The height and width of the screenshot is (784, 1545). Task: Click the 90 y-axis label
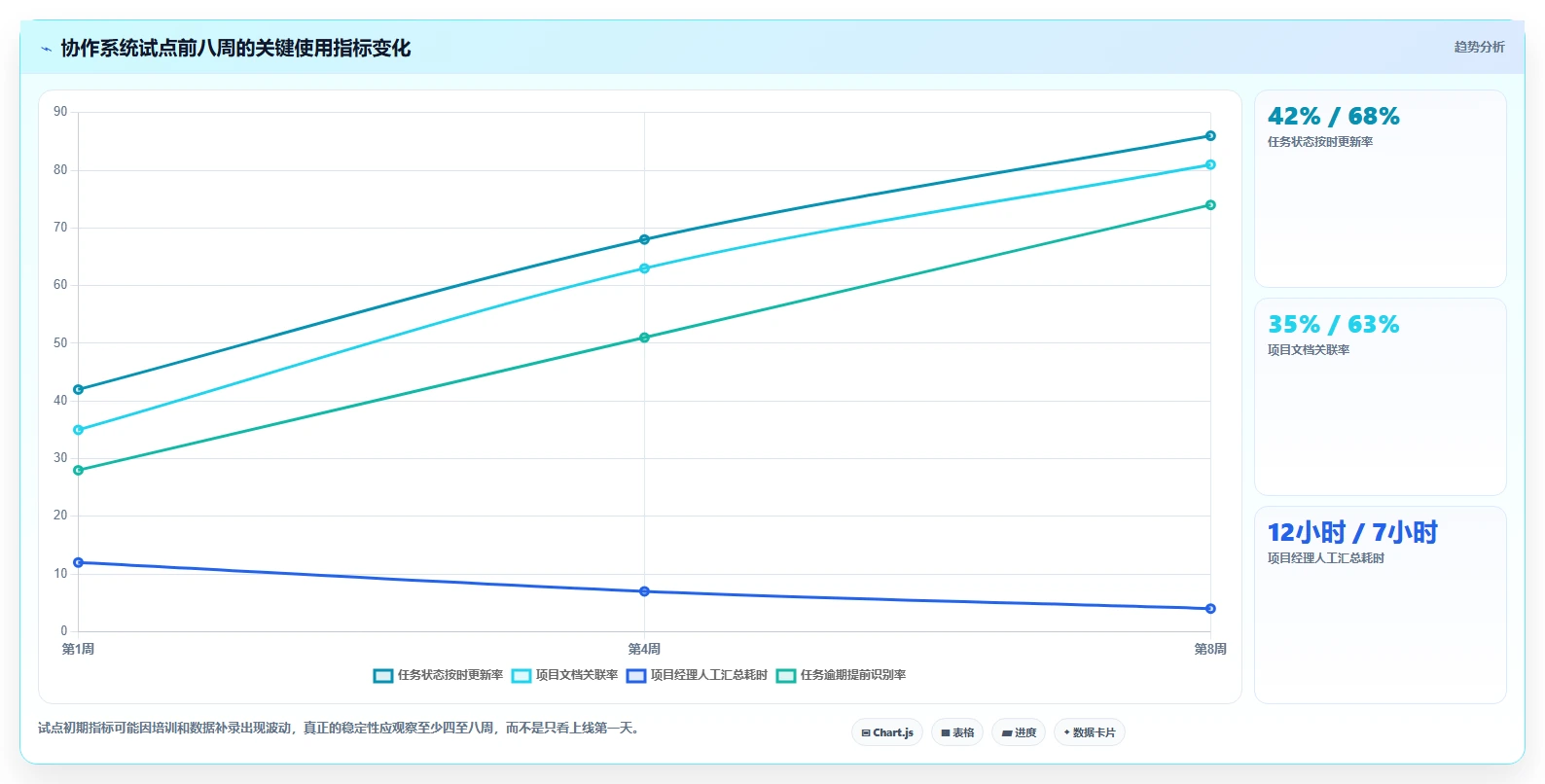(60, 112)
